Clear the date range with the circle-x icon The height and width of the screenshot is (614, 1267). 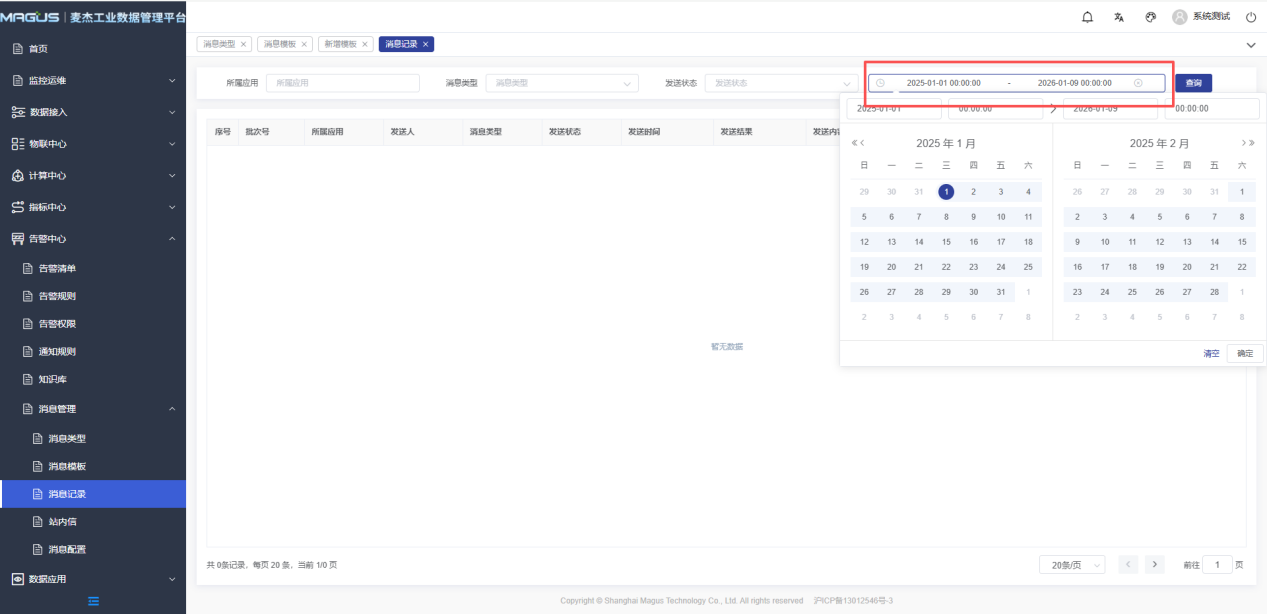[x=1138, y=83]
